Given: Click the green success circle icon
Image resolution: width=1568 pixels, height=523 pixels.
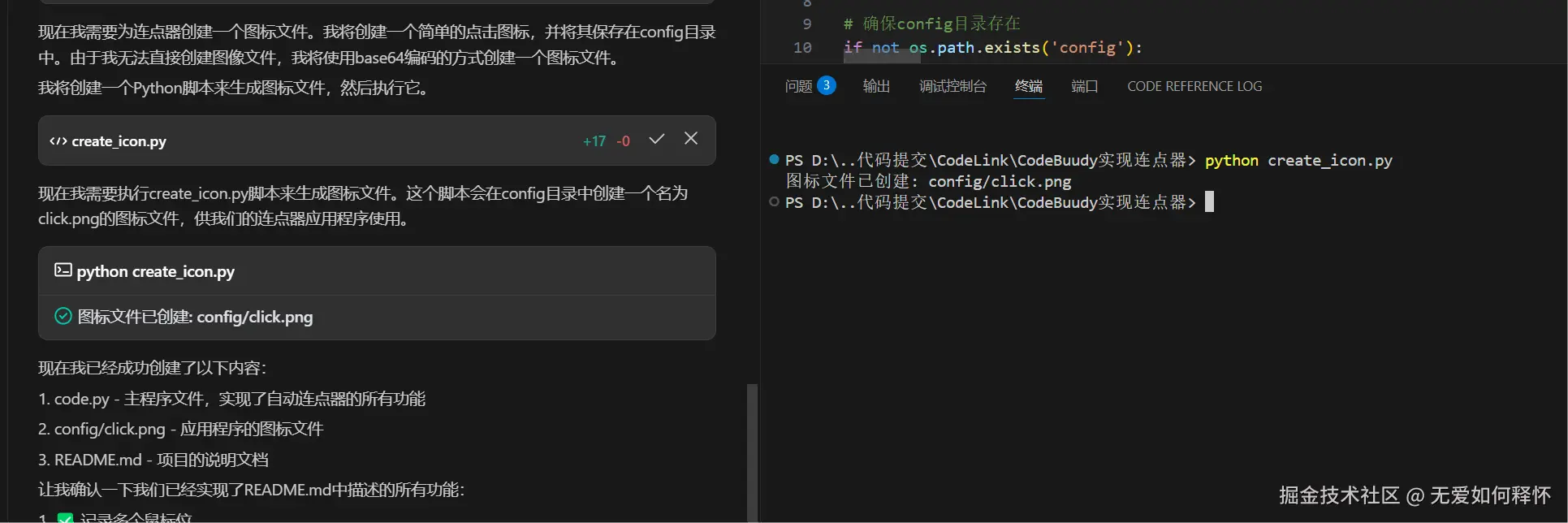Looking at the screenshot, I should [63, 316].
